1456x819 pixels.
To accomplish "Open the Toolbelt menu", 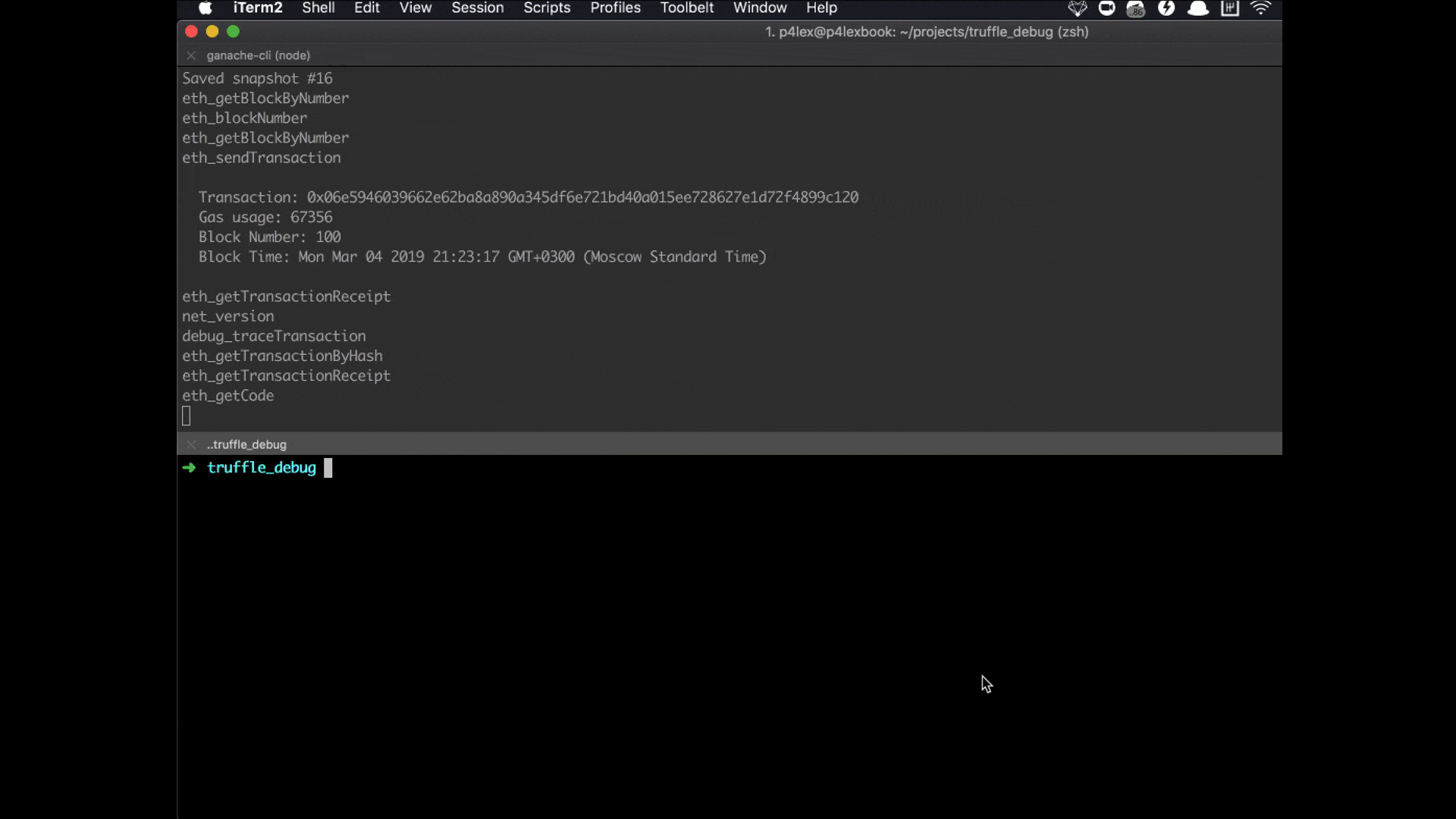I will (x=687, y=8).
